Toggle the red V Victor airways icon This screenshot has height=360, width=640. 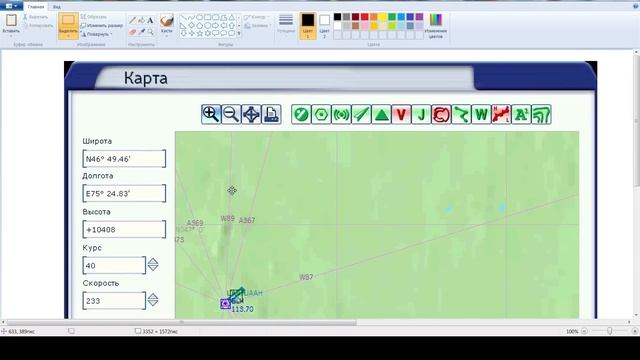point(401,114)
